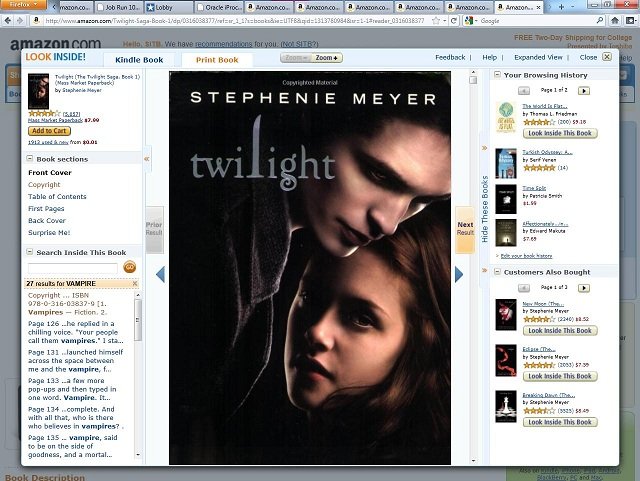This screenshot has height=481, width=640.
Task: Click Surprise Me! section
Action: point(49,232)
